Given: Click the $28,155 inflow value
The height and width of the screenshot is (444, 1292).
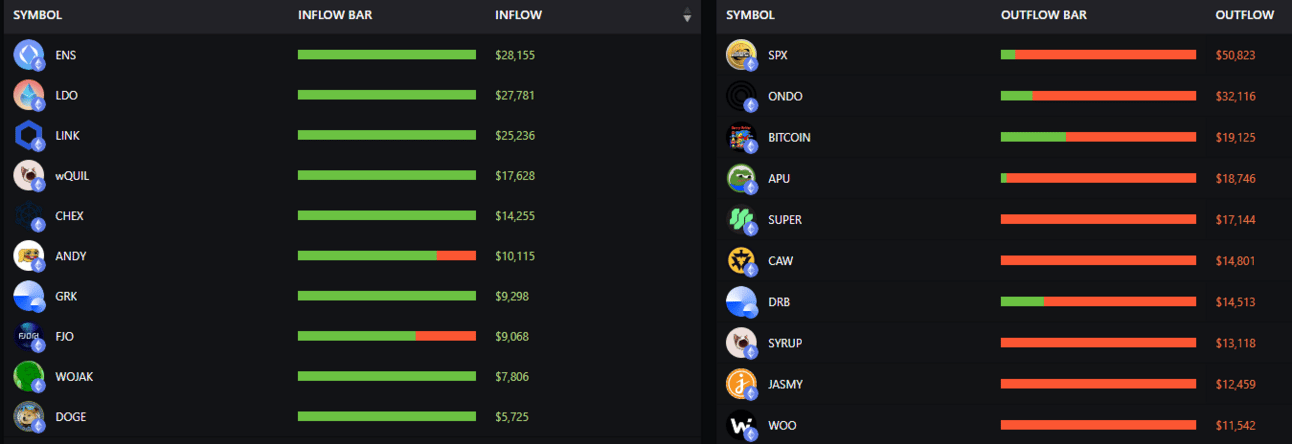Looking at the screenshot, I should coord(515,55).
